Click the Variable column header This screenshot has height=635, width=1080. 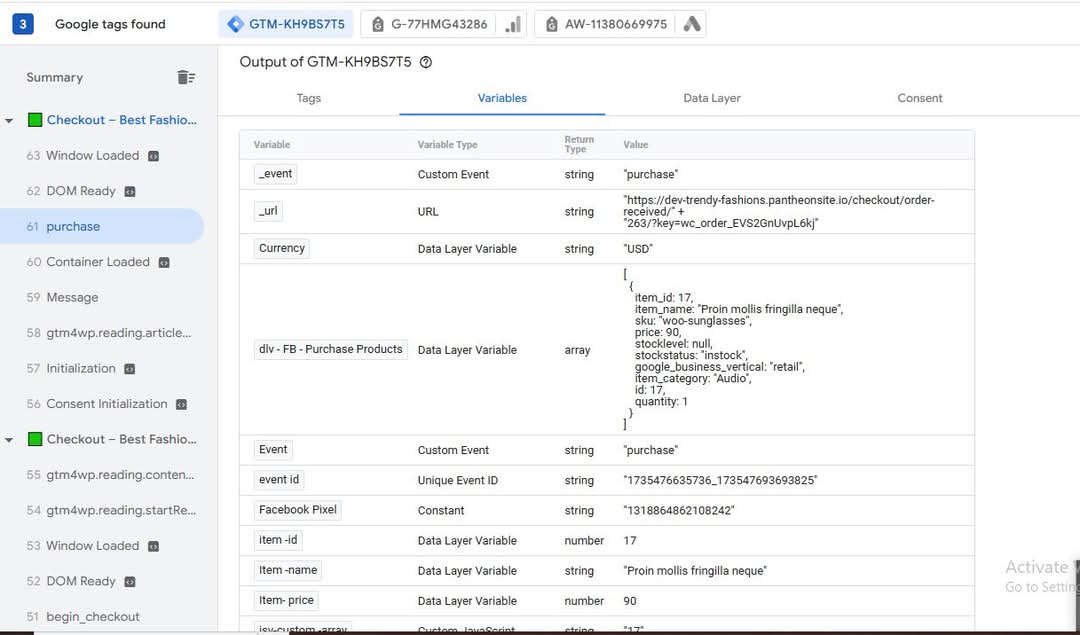tap(271, 145)
